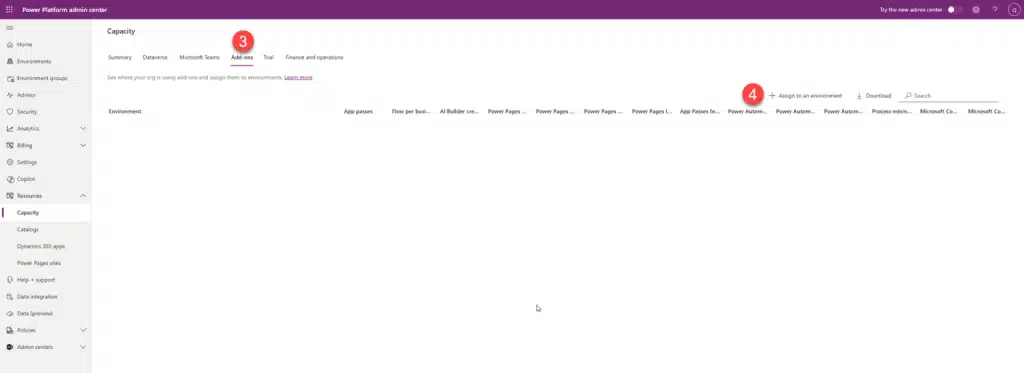Click the Assign to an environment label
This screenshot has height=373, width=1024.
[810, 95]
